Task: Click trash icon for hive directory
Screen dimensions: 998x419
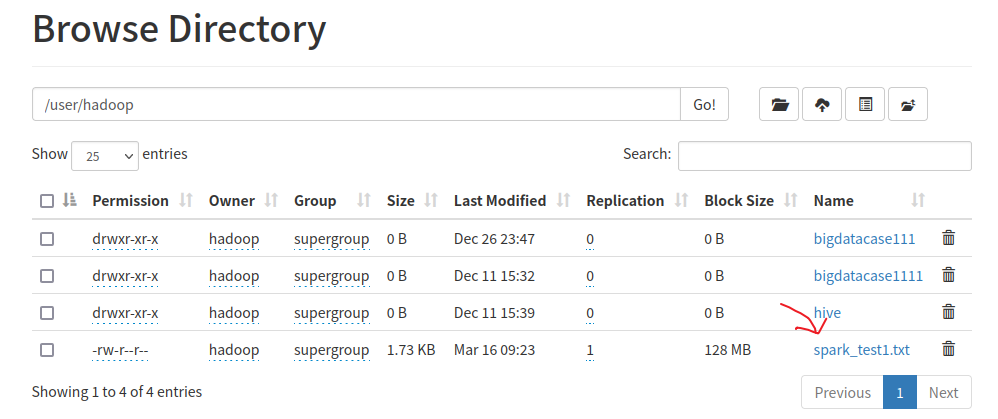Action: [949, 312]
